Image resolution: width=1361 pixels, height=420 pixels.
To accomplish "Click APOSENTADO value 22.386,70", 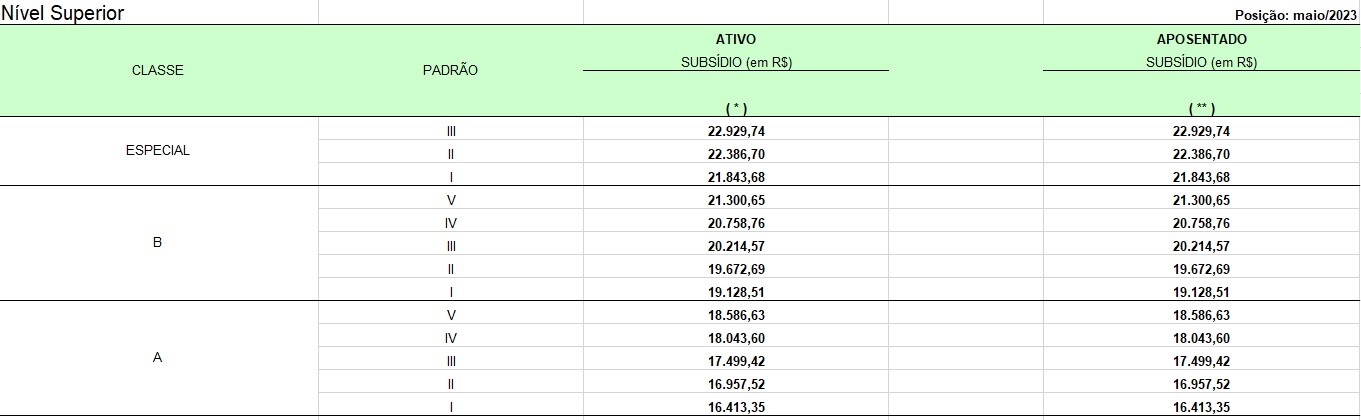I will pyautogui.click(x=1201, y=154).
